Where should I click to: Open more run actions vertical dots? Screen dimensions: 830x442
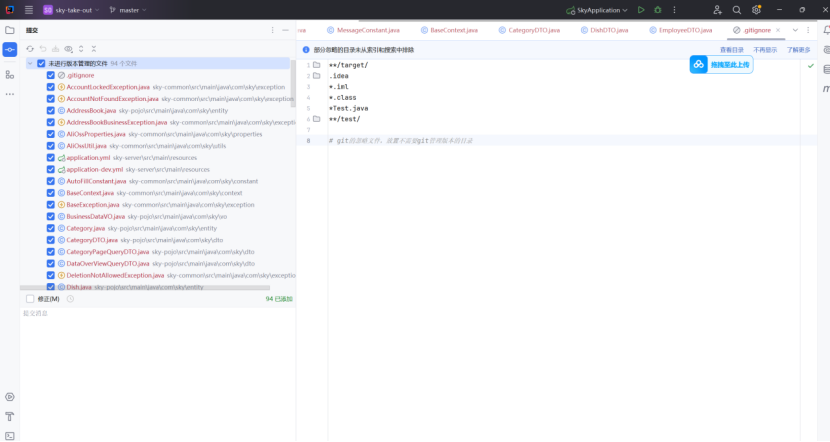(674, 10)
